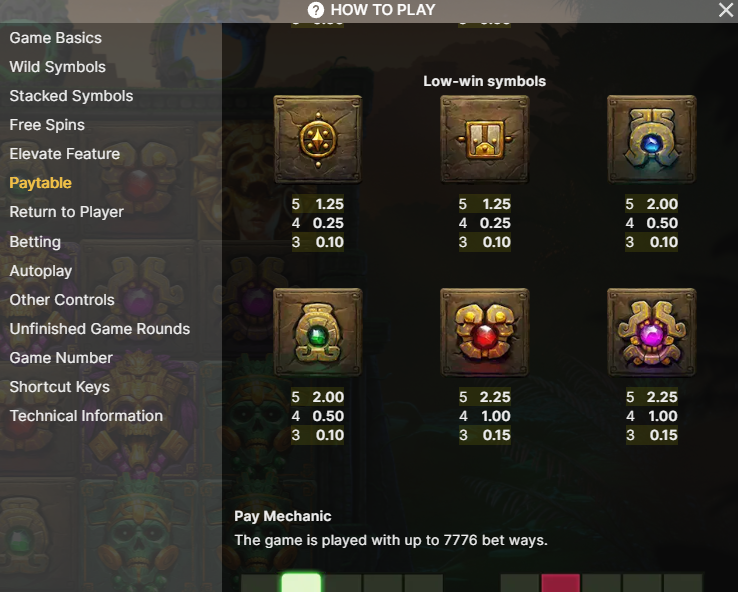Open the Autoplay help topic
738x592 pixels.
pos(40,271)
